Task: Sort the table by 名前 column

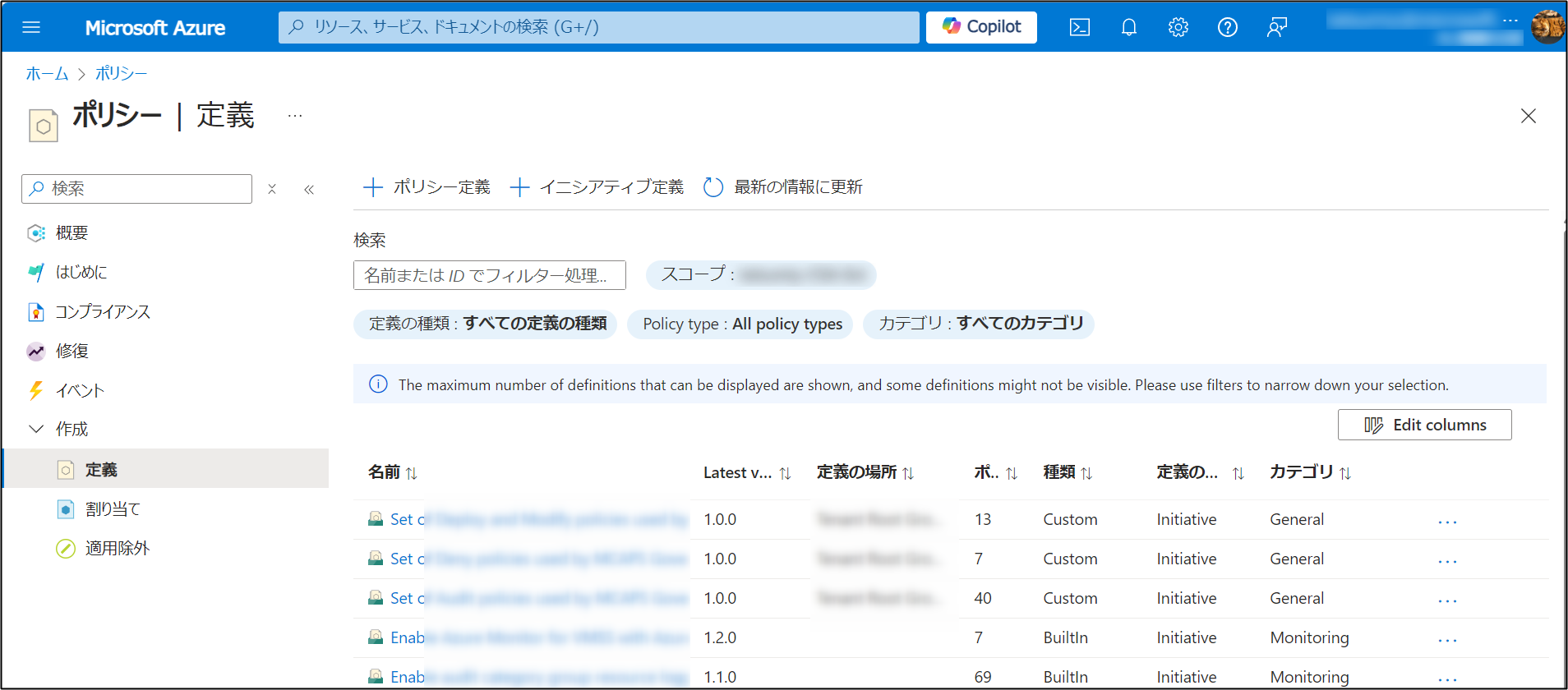Action: [393, 472]
